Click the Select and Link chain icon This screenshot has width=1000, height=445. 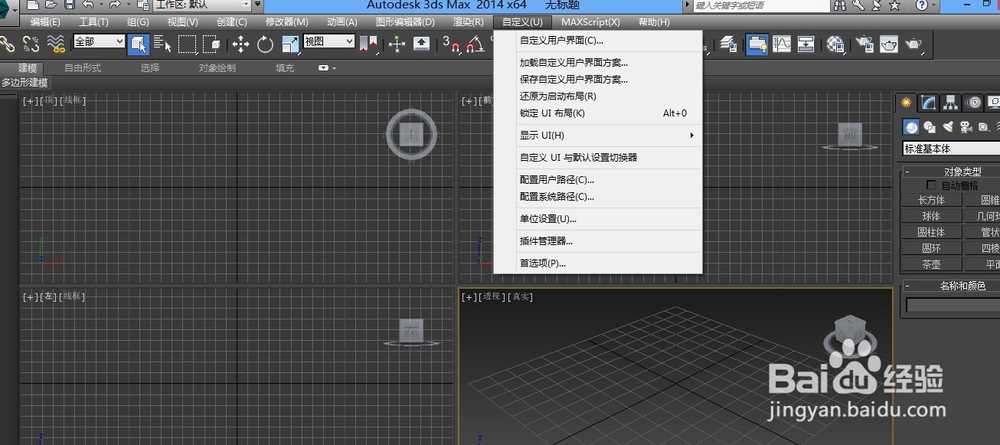pos(7,44)
